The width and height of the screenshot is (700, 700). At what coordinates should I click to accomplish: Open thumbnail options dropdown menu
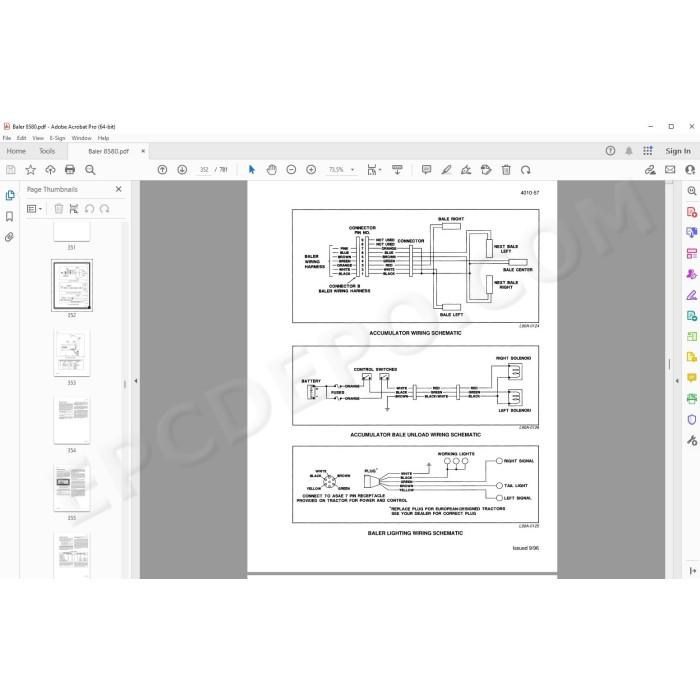34,208
